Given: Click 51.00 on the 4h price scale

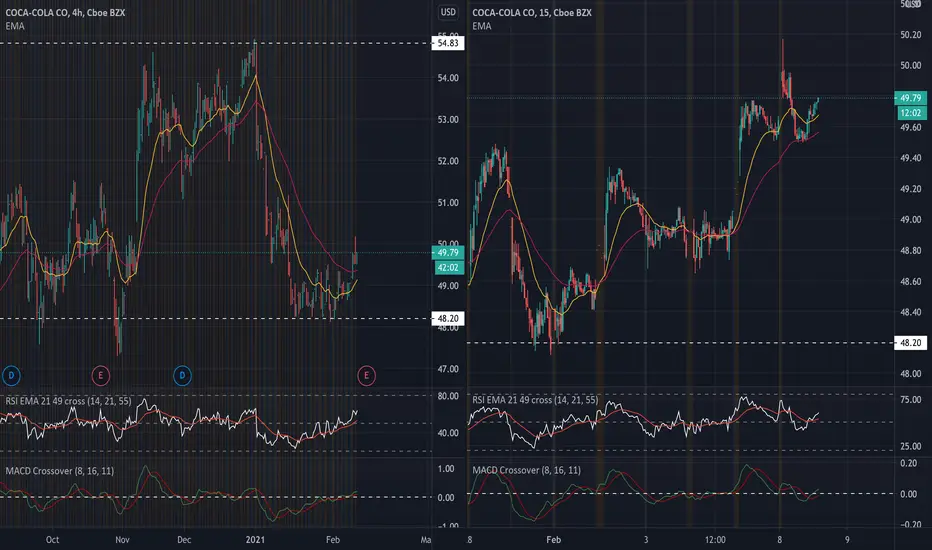Looking at the screenshot, I should point(448,203).
